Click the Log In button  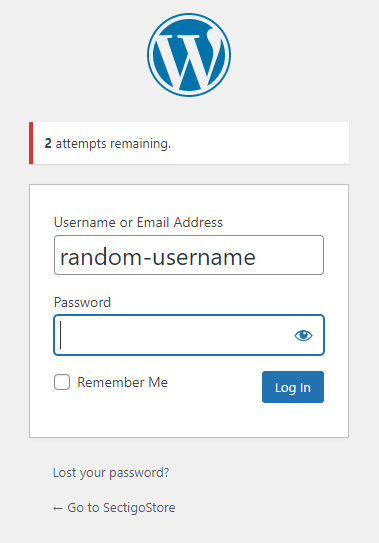tap(293, 387)
